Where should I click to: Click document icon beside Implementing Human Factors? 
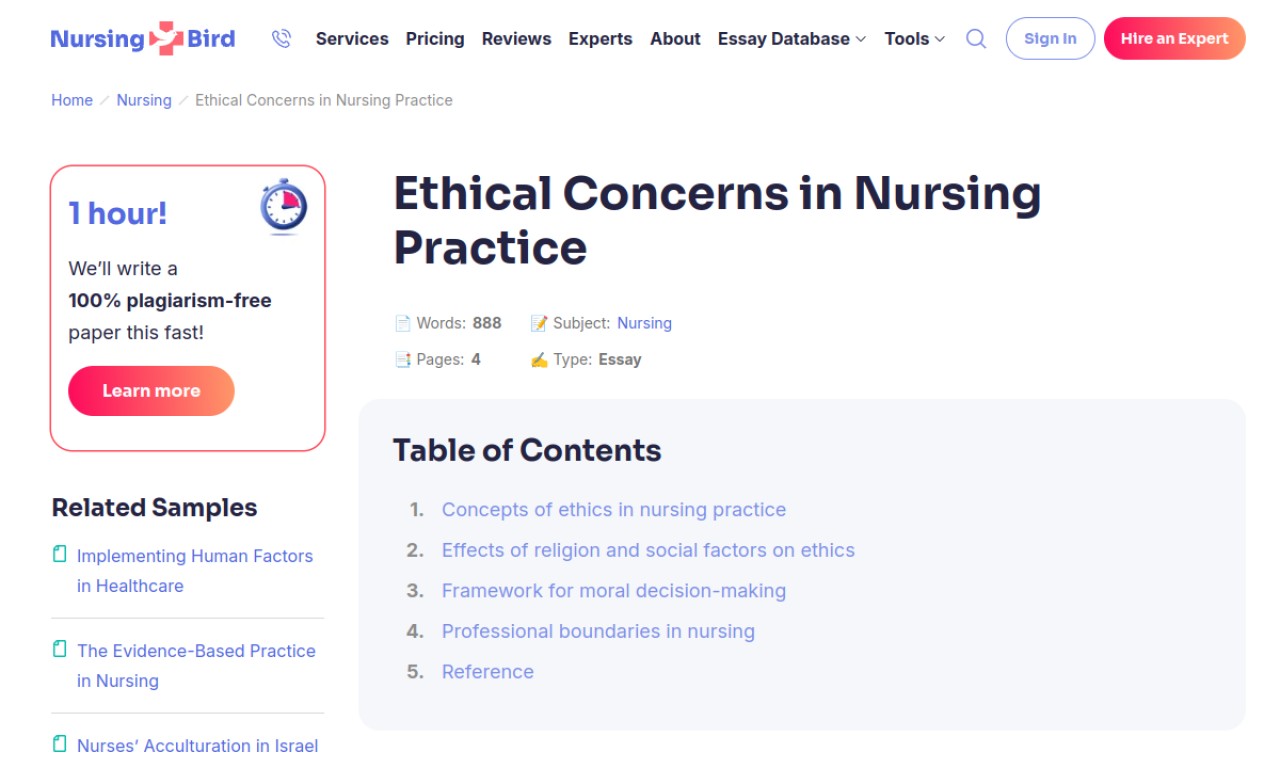coord(60,554)
